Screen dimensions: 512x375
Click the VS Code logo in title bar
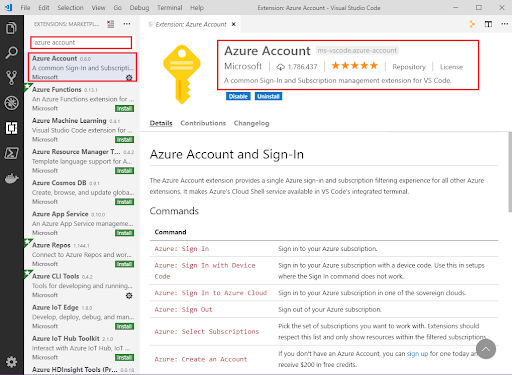(x=9, y=7)
